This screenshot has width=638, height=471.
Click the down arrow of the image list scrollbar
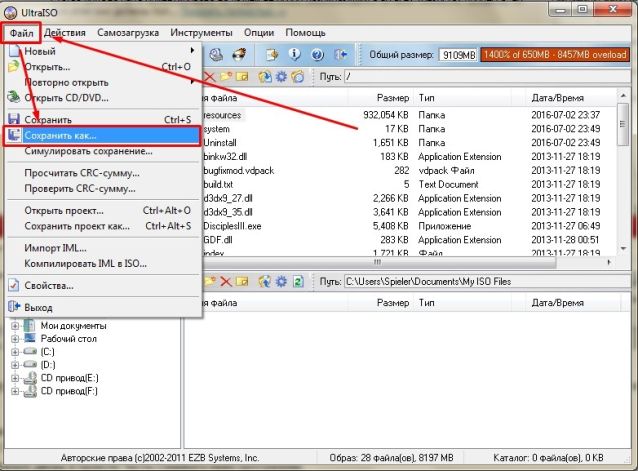tap(623, 249)
